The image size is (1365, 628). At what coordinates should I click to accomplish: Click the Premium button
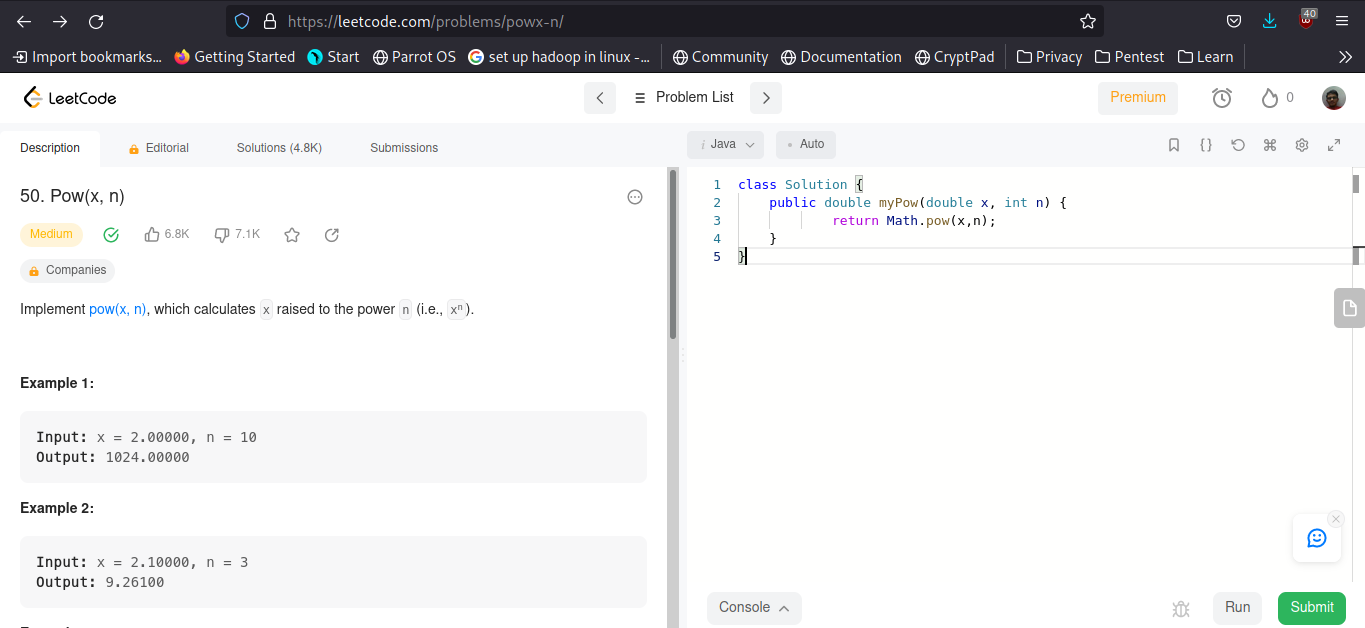[x=1138, y=98]
